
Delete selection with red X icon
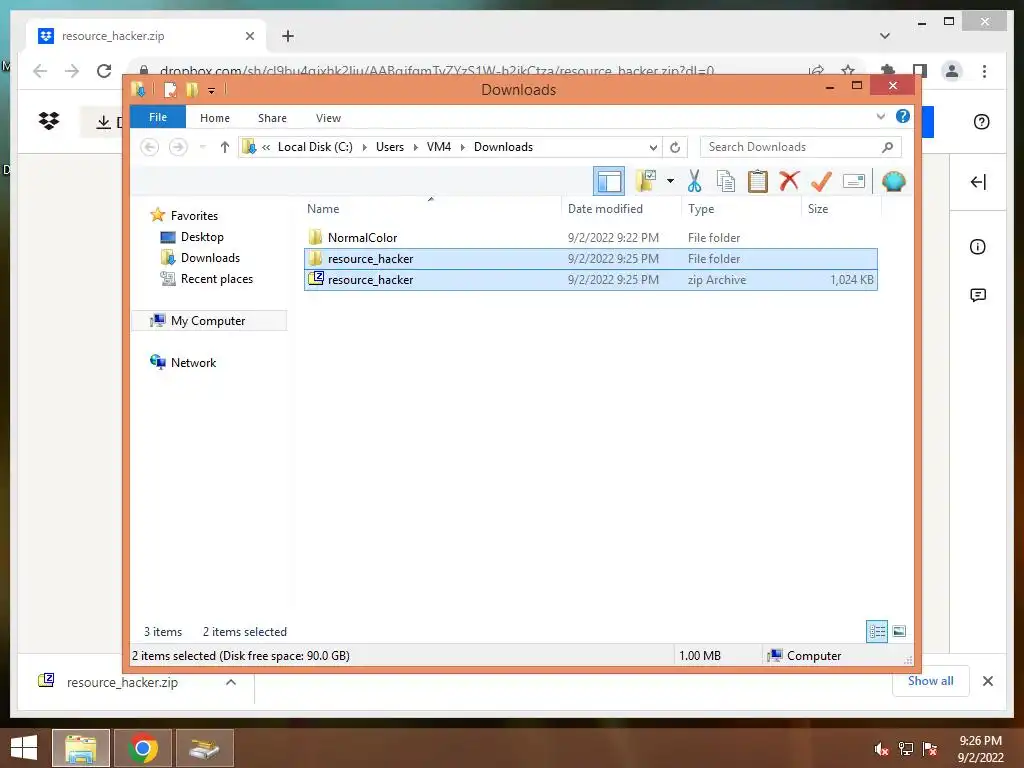coord(789,181)
